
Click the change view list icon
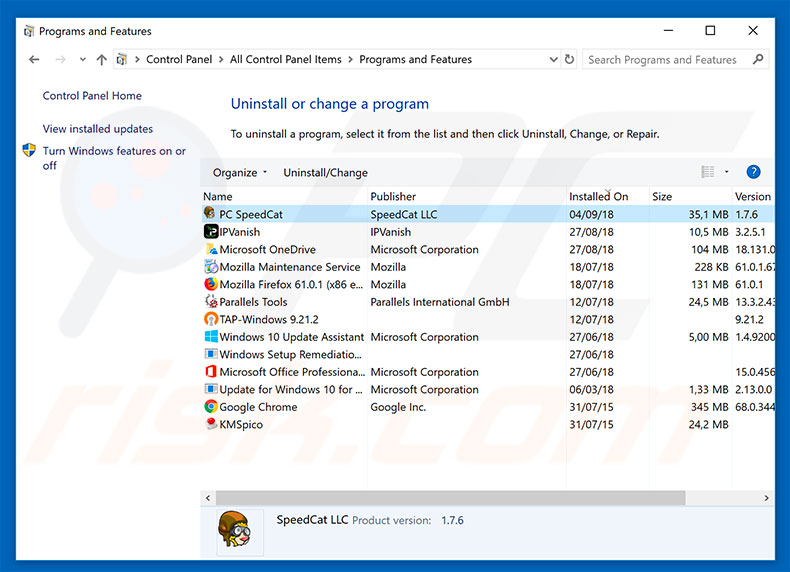707,172
